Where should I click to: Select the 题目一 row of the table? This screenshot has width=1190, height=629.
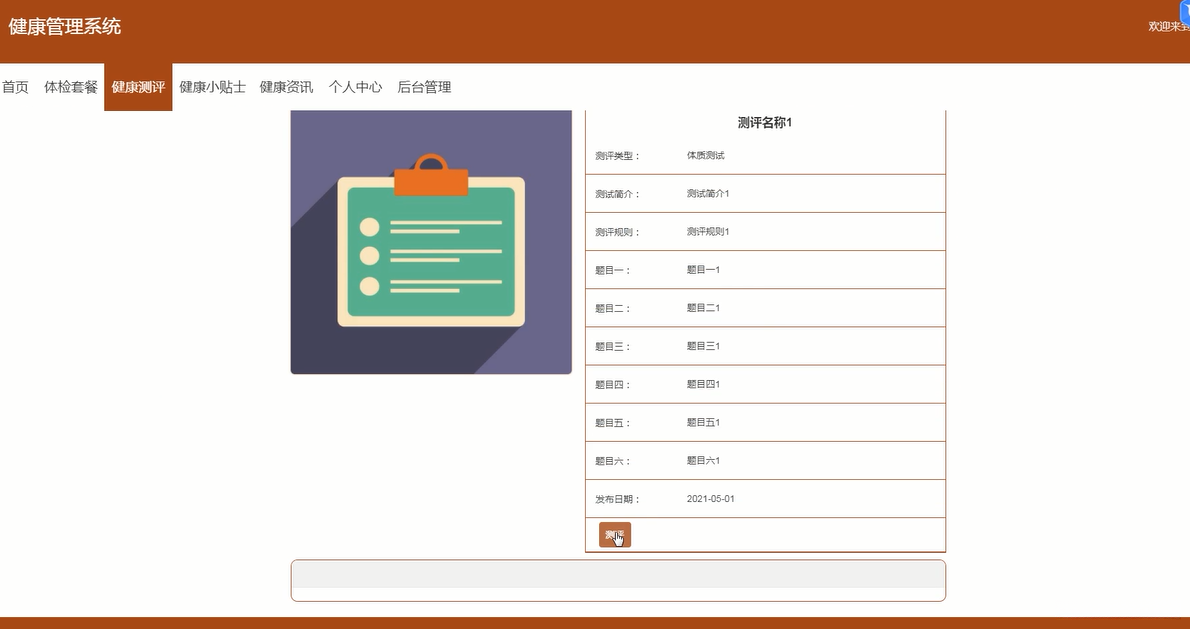[764, 269]
